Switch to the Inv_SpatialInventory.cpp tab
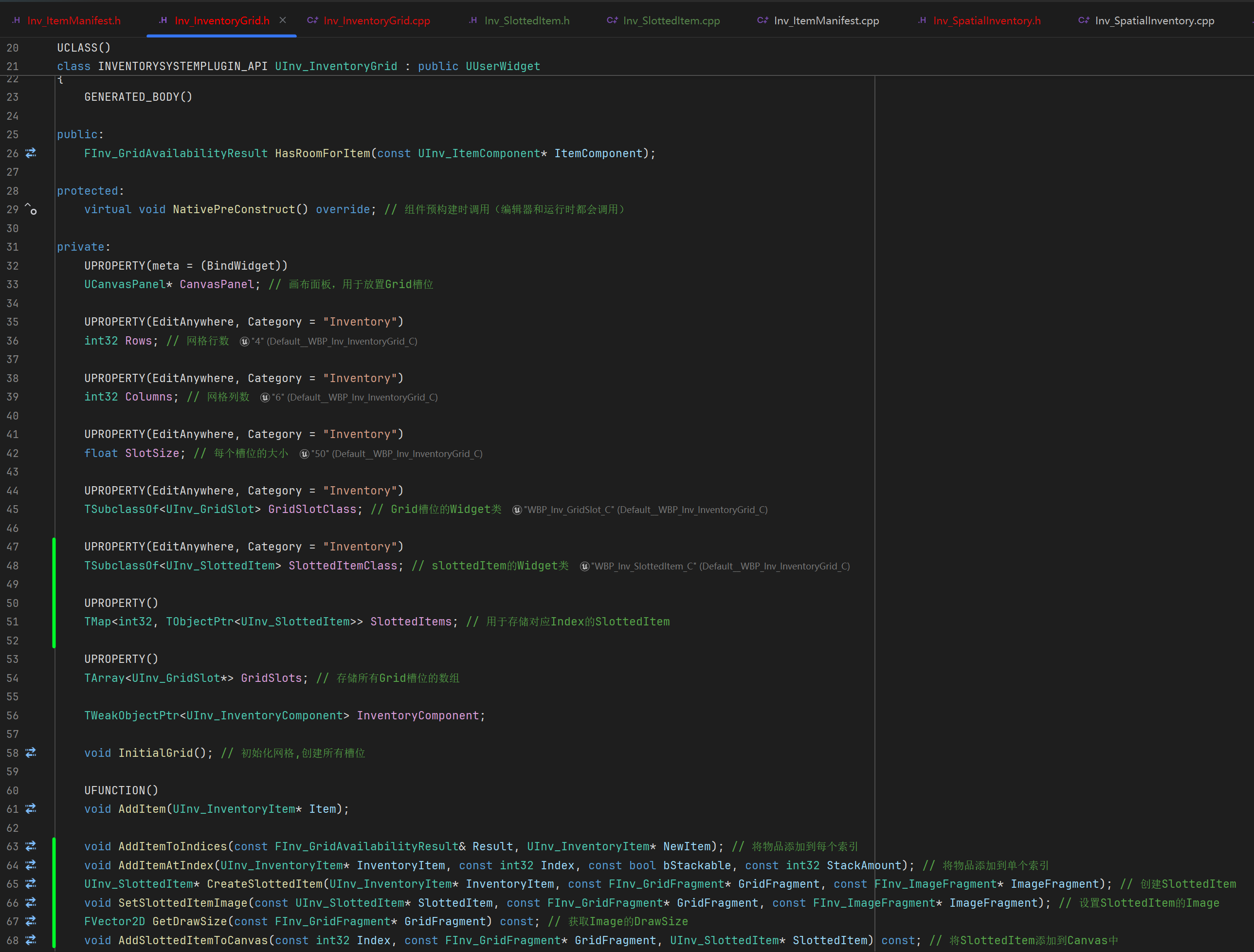 (1154, 21)
